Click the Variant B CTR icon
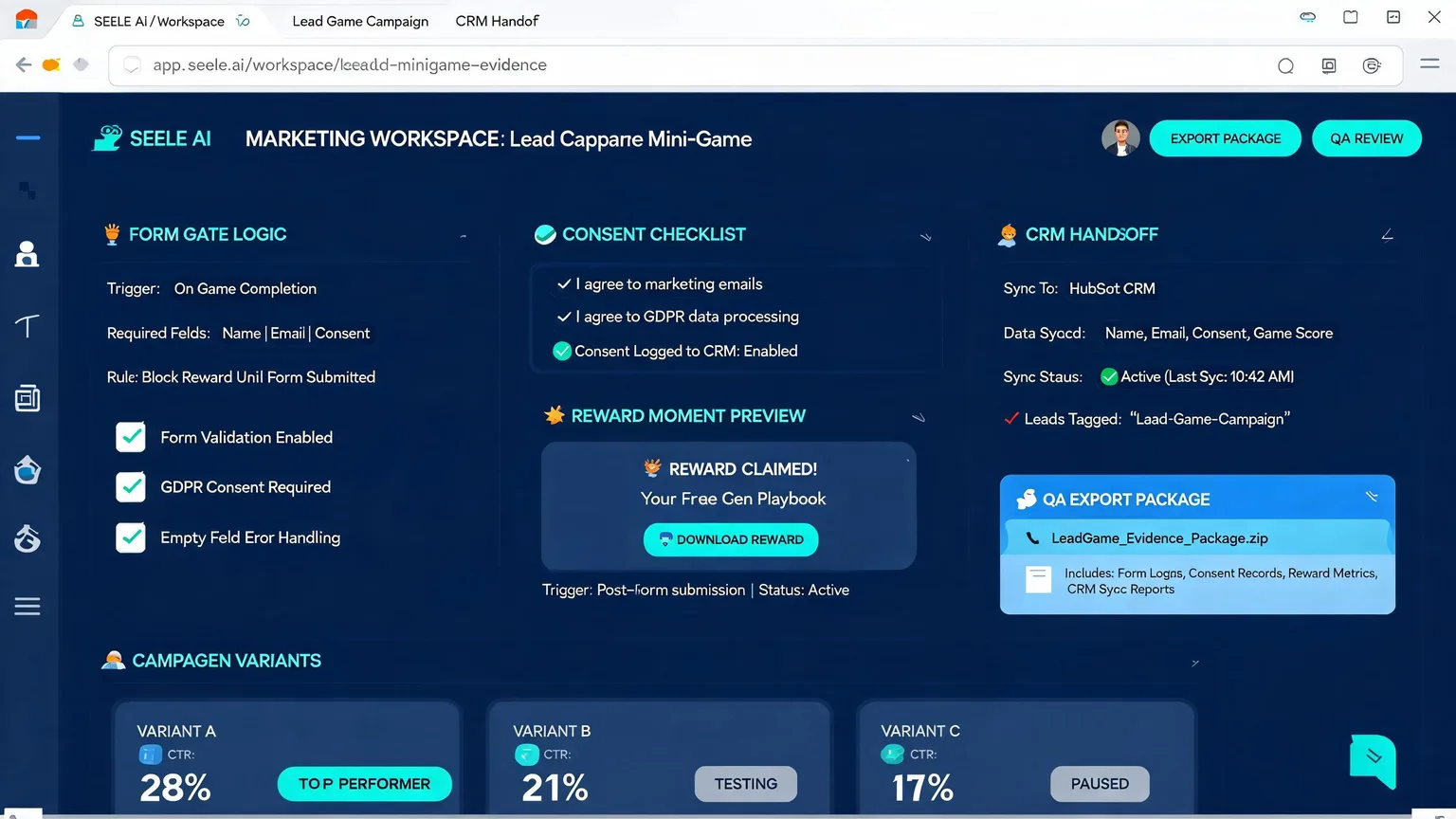Screen dimensions: 1456x819 pyautogui.click(x=527, y=755)
